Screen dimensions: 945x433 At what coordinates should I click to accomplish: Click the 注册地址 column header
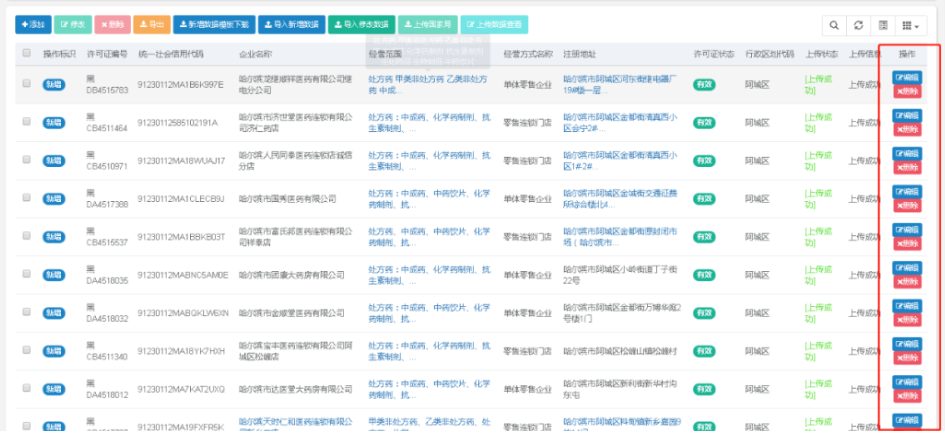[580, 54]
